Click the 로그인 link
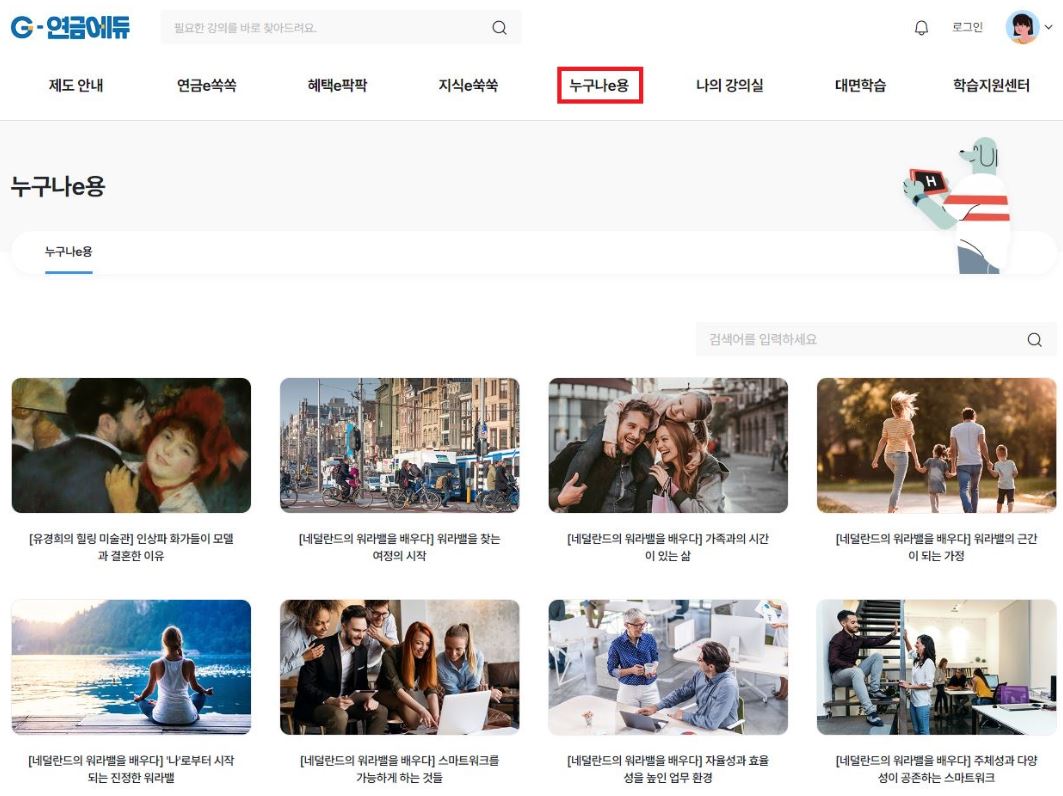This screenshot has width=1063, height=796. (x=967, y=28)
